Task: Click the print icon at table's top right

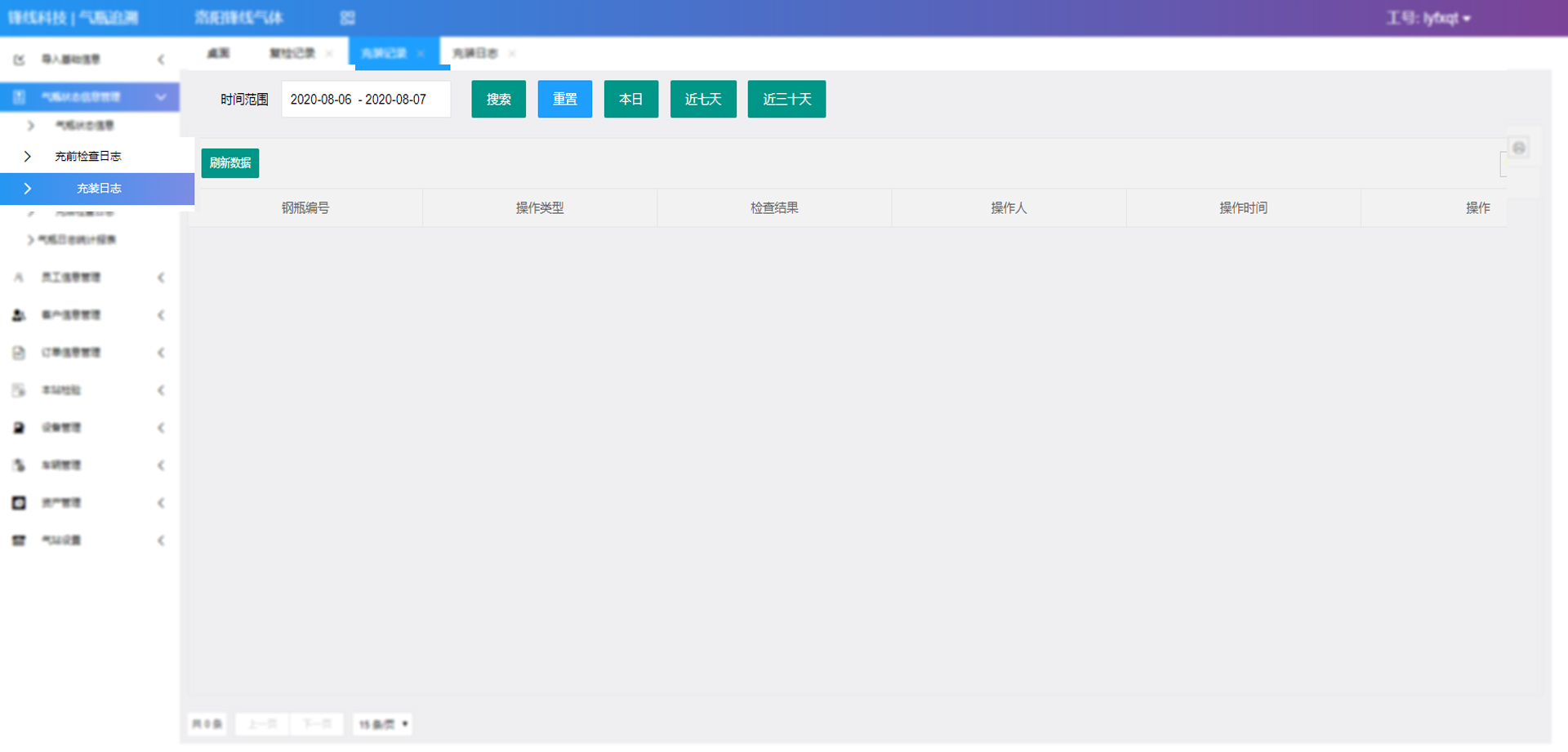Action: point(1518,148)
